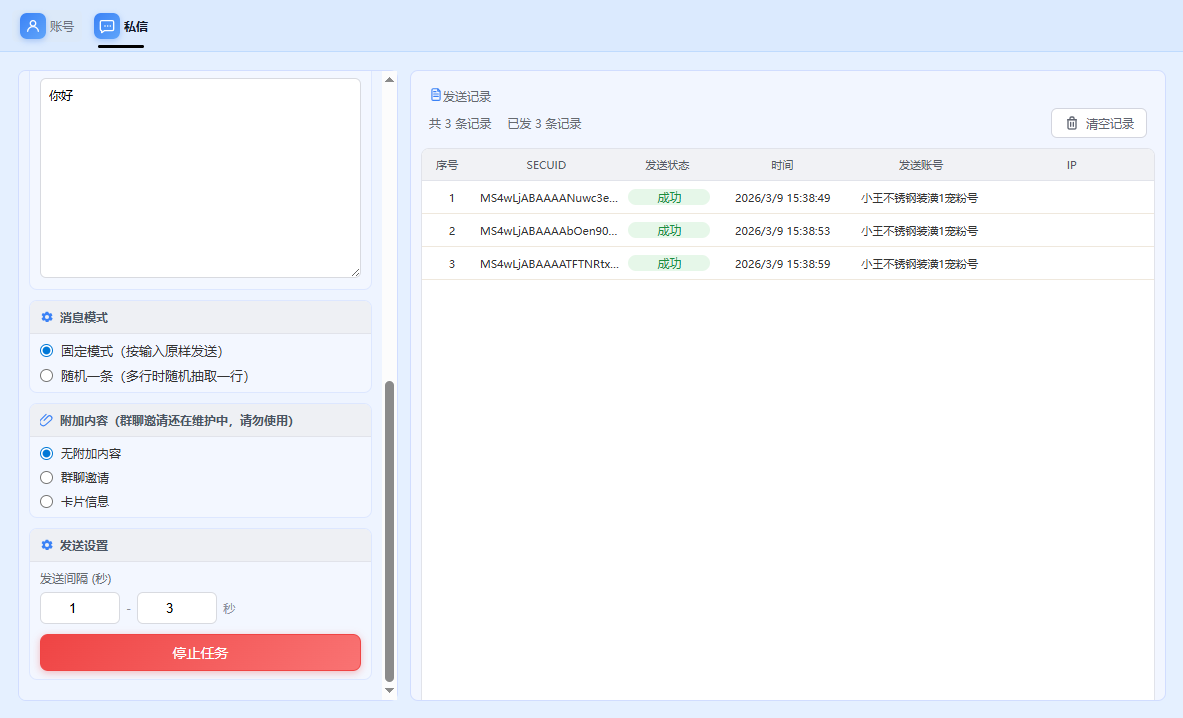
Task: Click the scroll-down arrow of left panel
Action: tap(390, 690)
